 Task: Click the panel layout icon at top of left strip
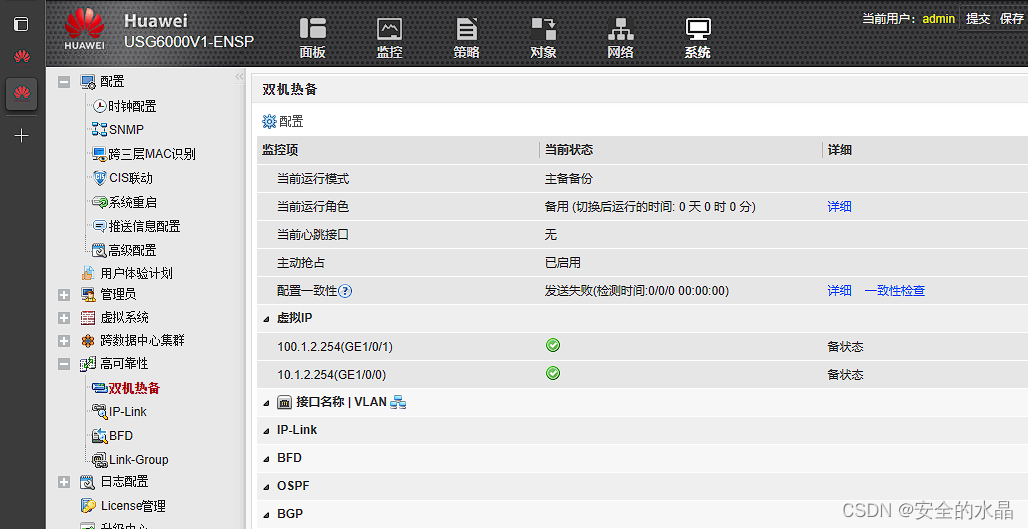point(22,24)
